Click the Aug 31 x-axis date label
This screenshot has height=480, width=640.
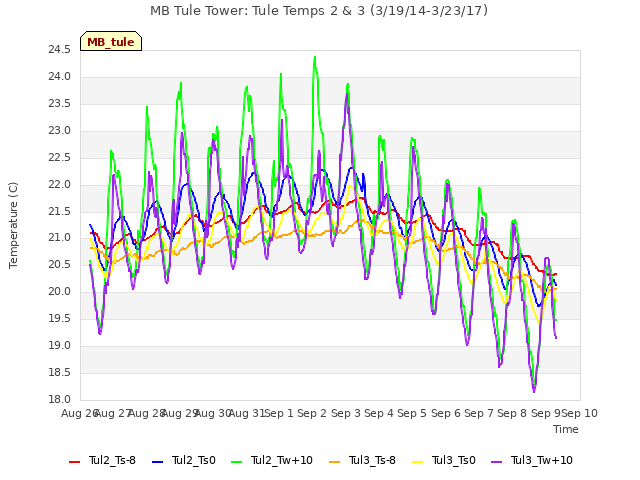coord(247,413)
